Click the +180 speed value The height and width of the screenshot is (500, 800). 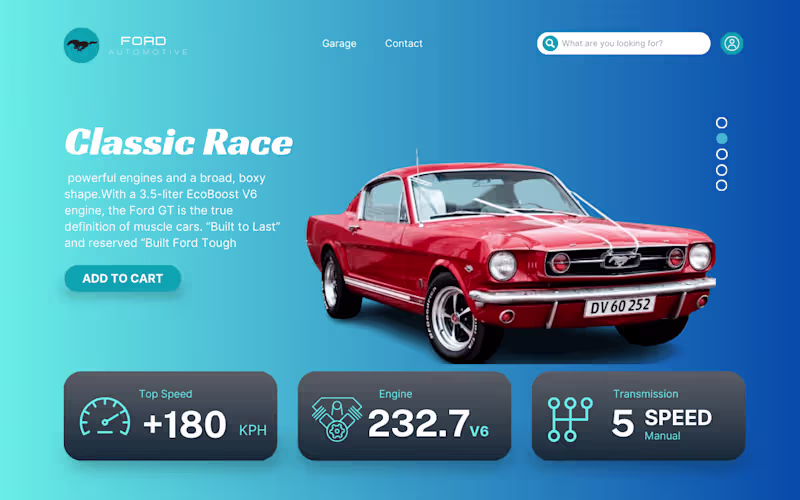tap(184, 424)
